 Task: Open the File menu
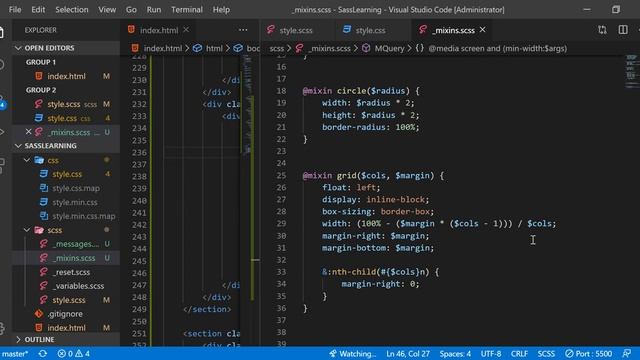[x=15, y=9]
